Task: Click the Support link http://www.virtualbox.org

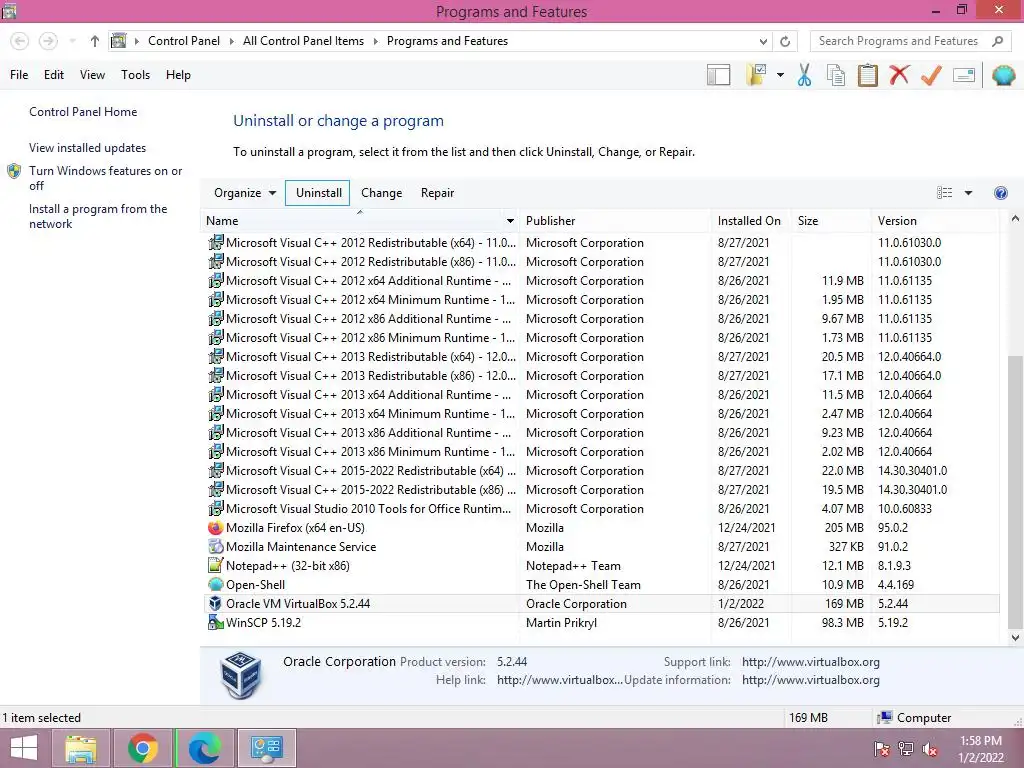Action: click(x=810, y=662)
